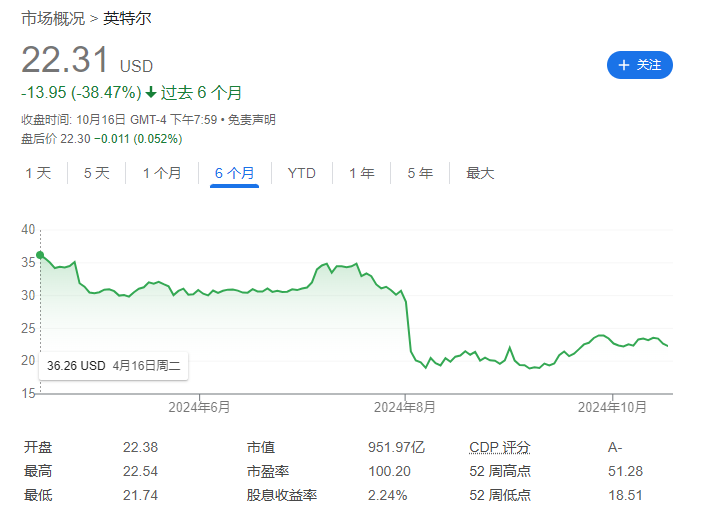Click the 收盘时间 10月16日 timestamp text
711x510 pixels.
click(119, 120)
